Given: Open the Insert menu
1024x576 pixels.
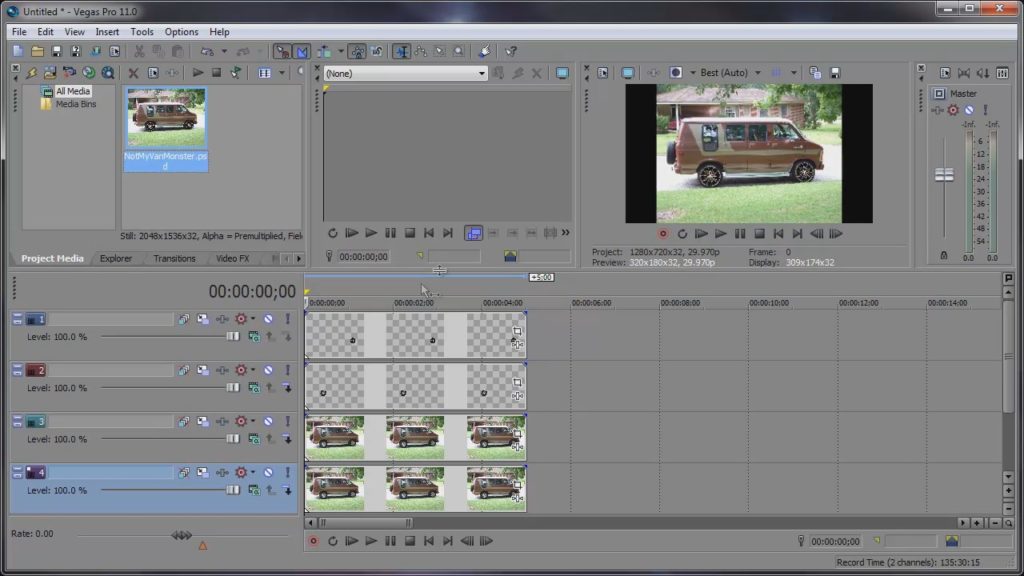Looking at the screenshot, I should (x=107, y=32).
